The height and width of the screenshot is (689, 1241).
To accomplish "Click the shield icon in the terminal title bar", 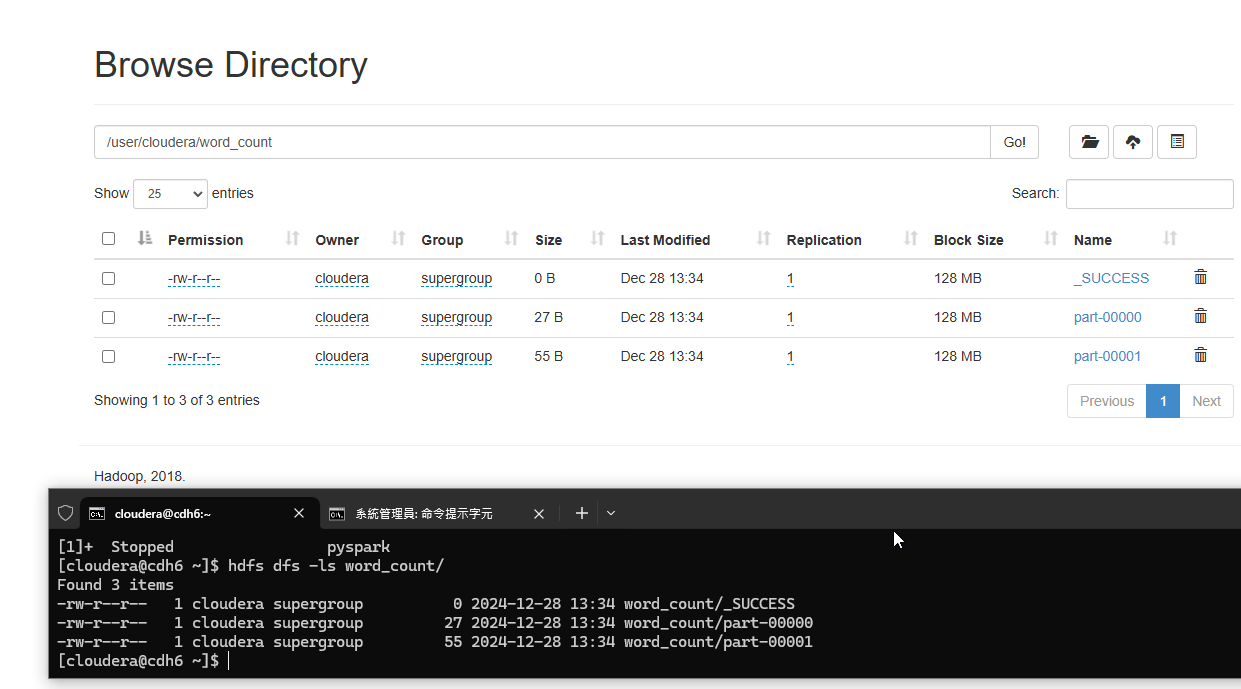I will click(65, 513).
